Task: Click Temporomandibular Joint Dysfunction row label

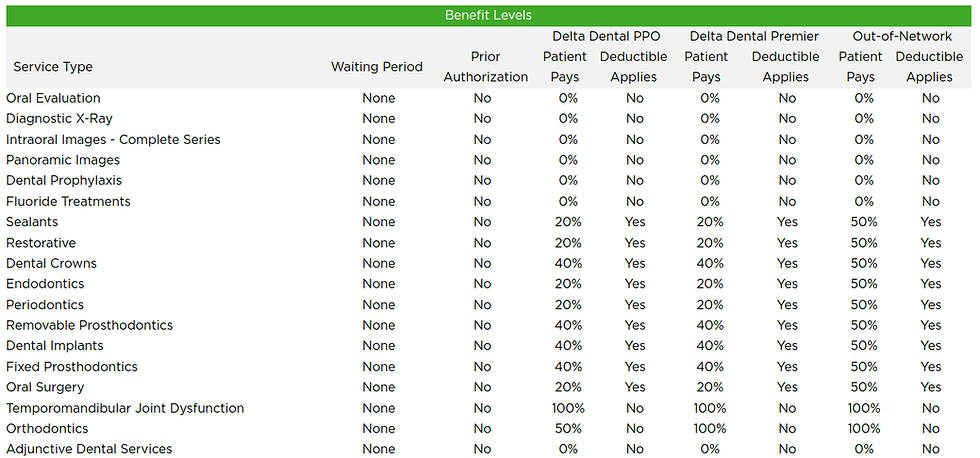Action: click(x=125, y=408)
